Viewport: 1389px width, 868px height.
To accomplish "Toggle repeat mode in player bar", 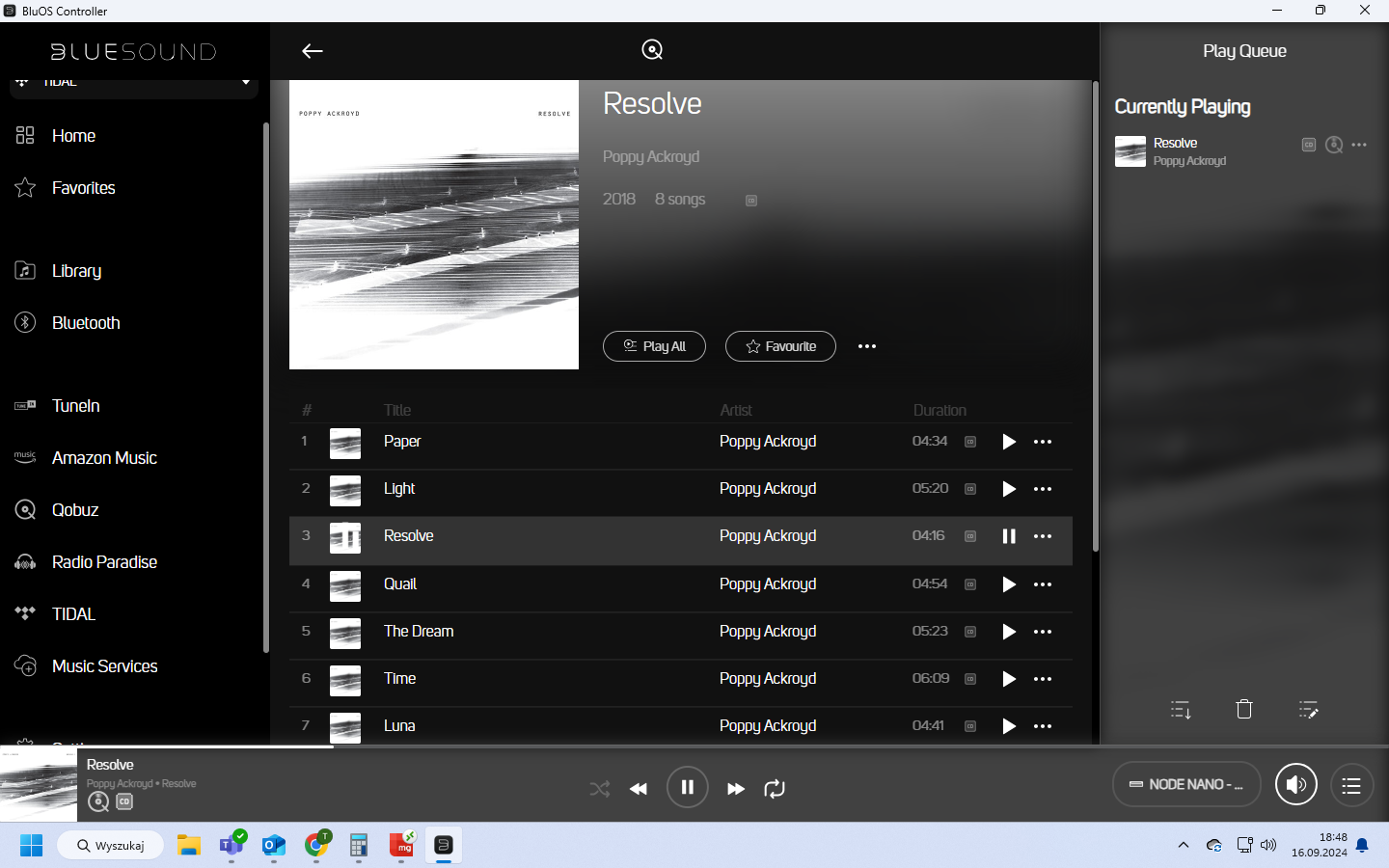I will [775, 789].
